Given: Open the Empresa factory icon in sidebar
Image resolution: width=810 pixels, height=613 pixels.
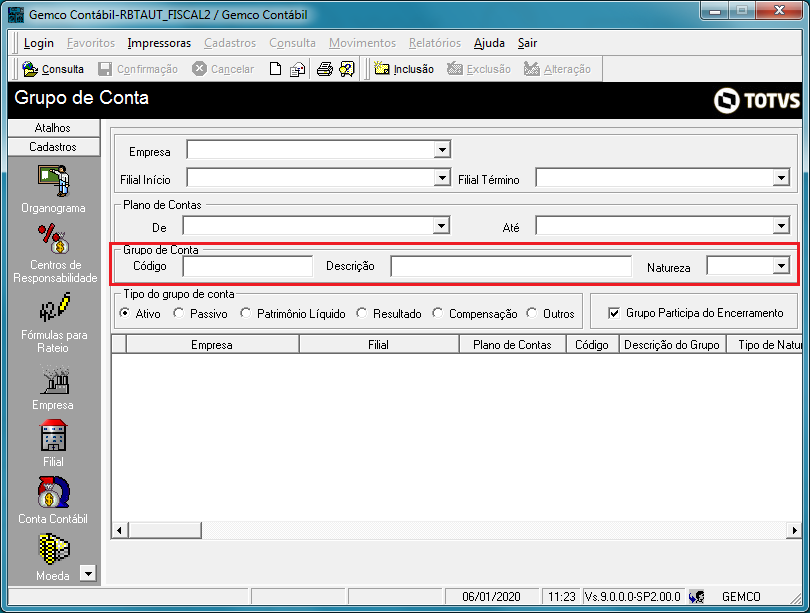Looking at the screenshot, I should pyautogui.click(x=54, y=380).
